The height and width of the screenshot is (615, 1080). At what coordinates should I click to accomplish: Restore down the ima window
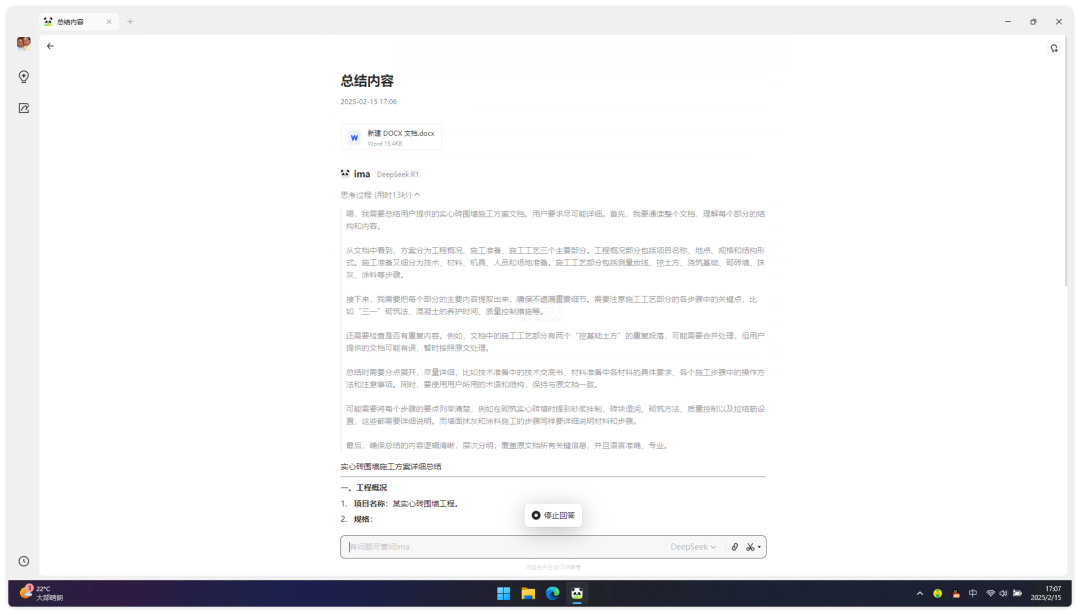pos(1033,22)
